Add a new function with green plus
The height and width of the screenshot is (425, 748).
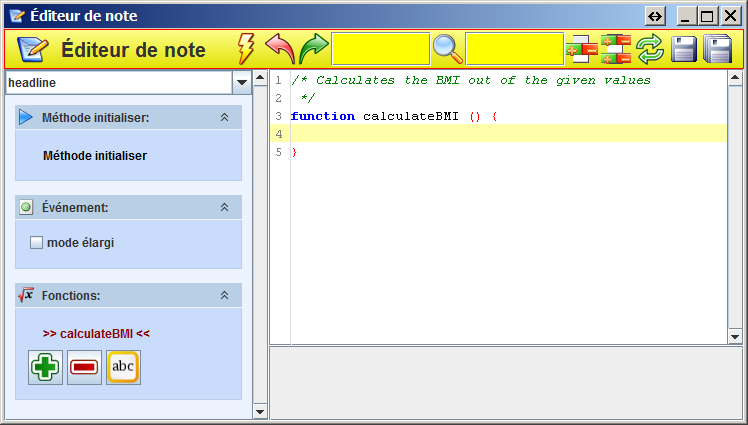[x=44, y=367]
